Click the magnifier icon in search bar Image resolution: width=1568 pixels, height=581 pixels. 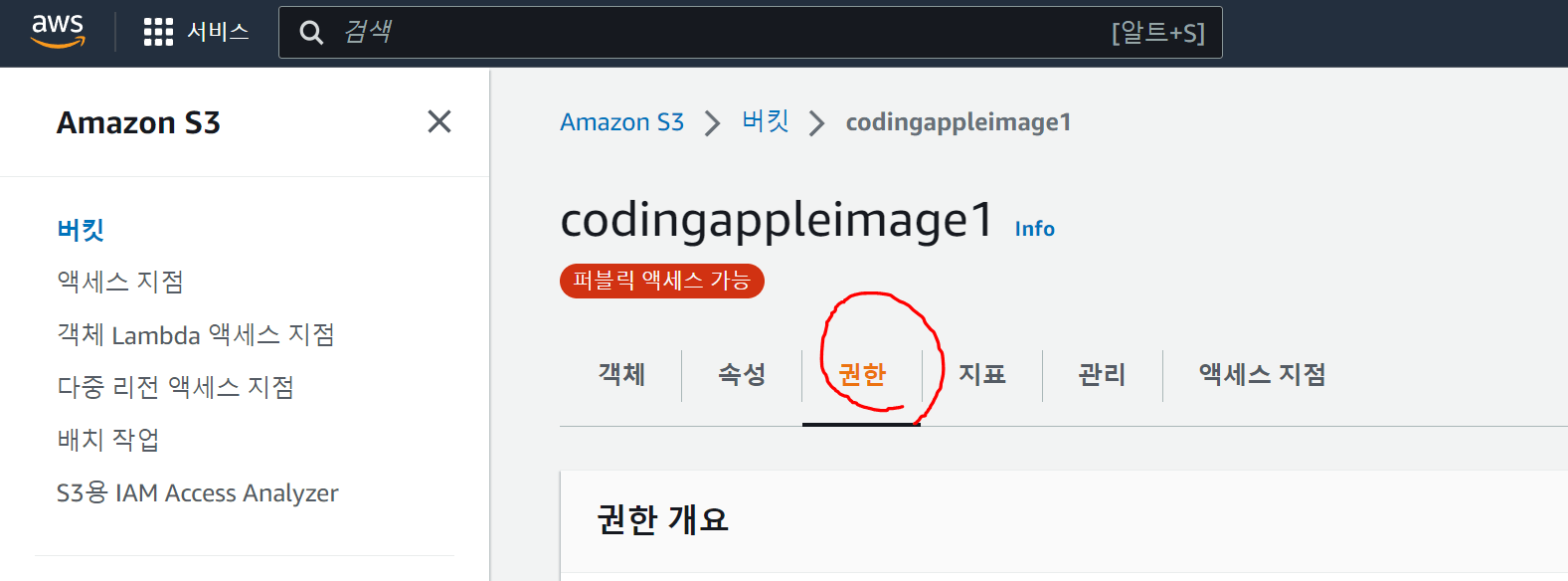311,33
